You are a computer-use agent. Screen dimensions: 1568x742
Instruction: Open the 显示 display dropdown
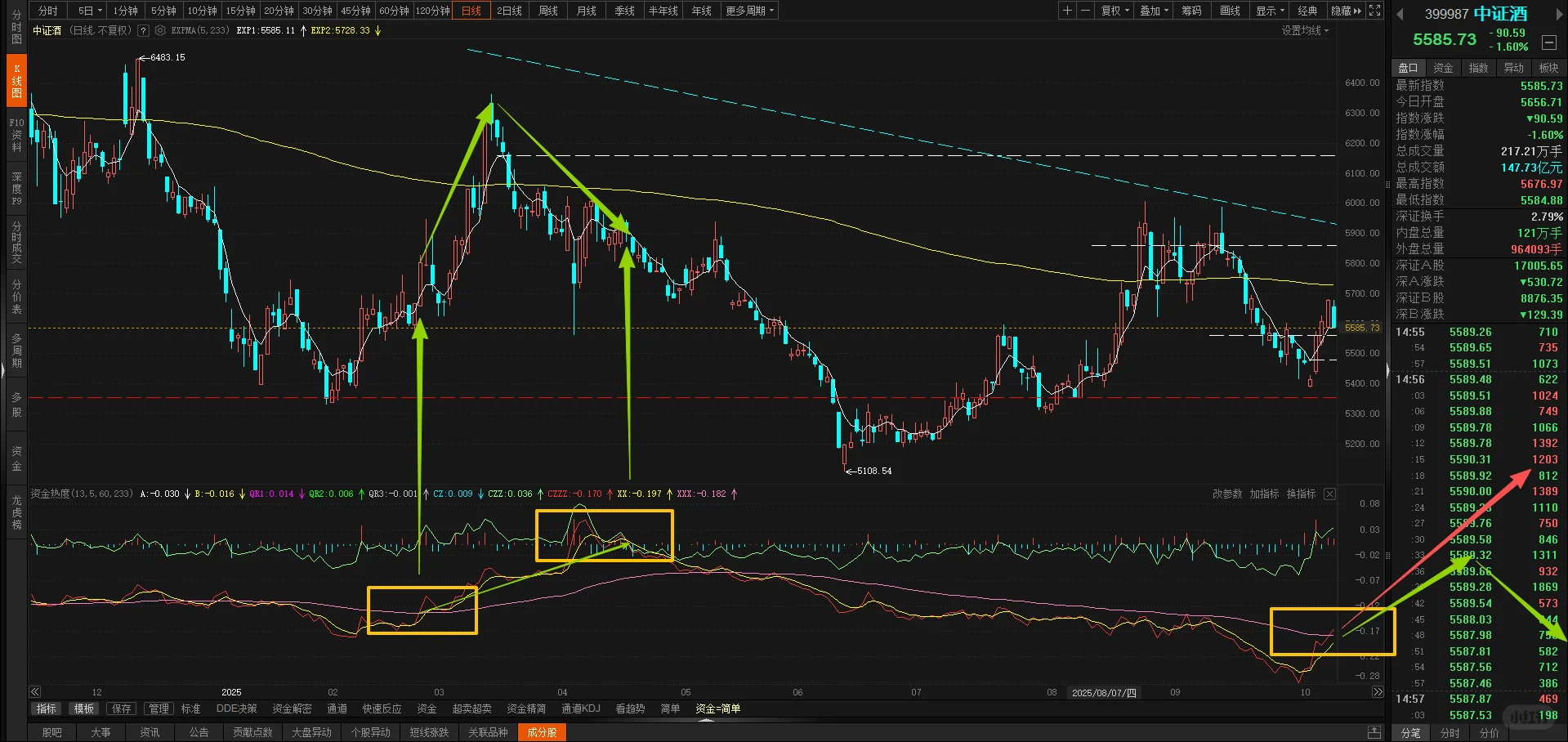pos(1270,11)
